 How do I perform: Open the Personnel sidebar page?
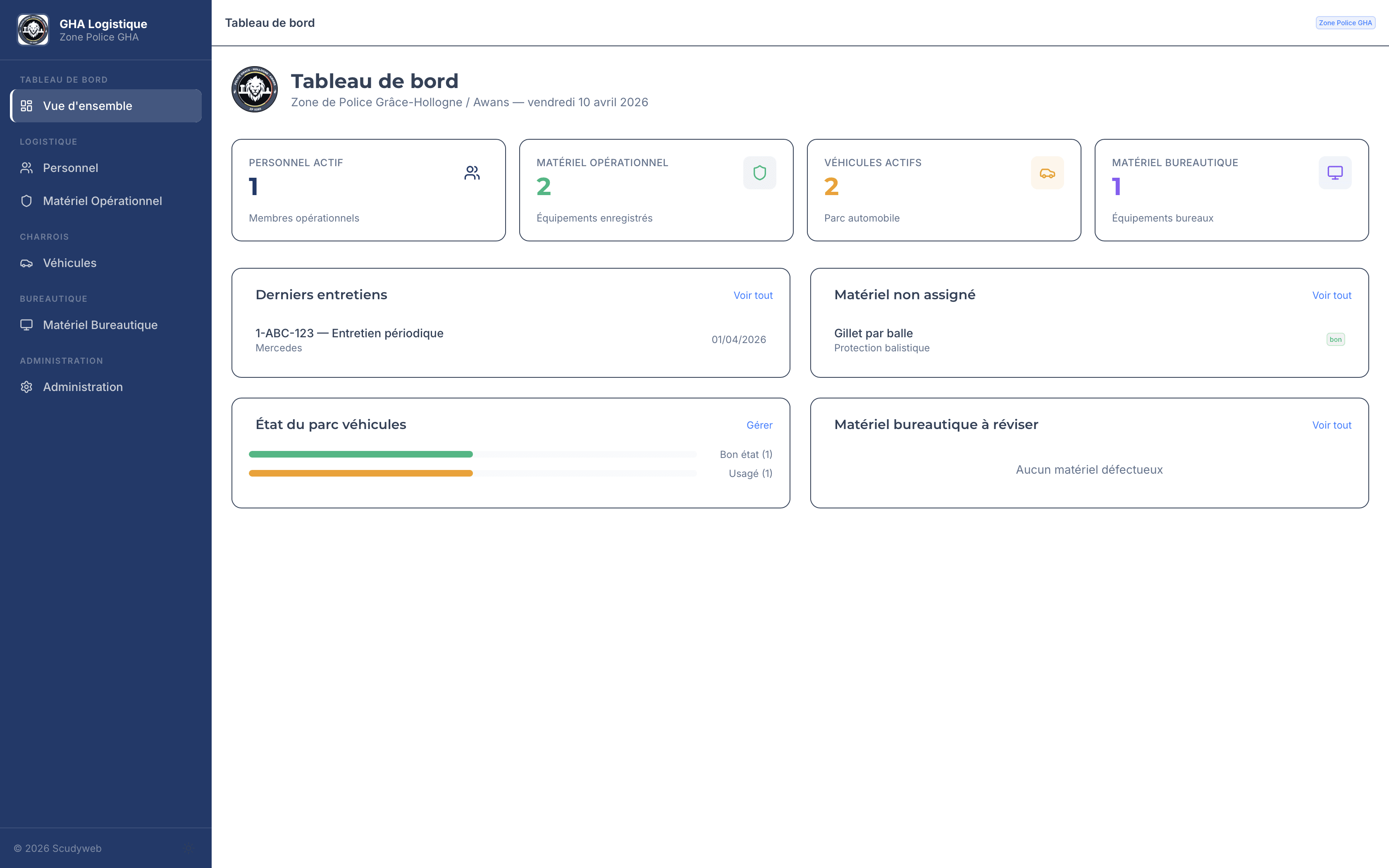[x=70, y=168]
